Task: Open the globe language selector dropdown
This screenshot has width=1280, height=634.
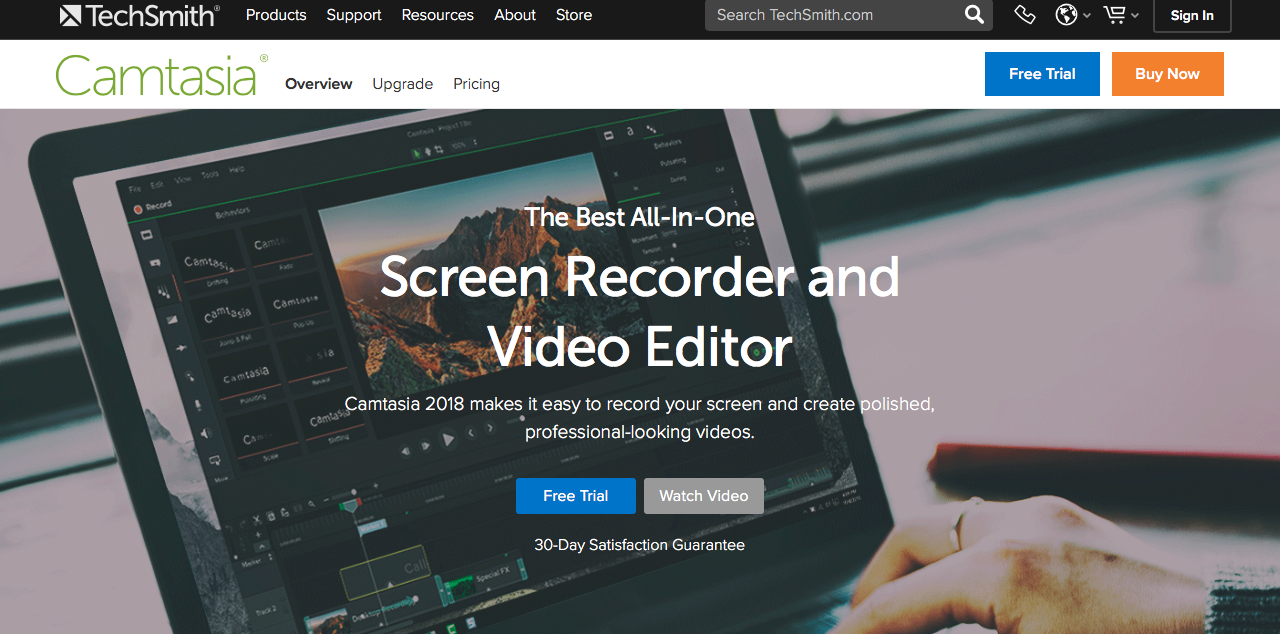Action: (1073, 15)
